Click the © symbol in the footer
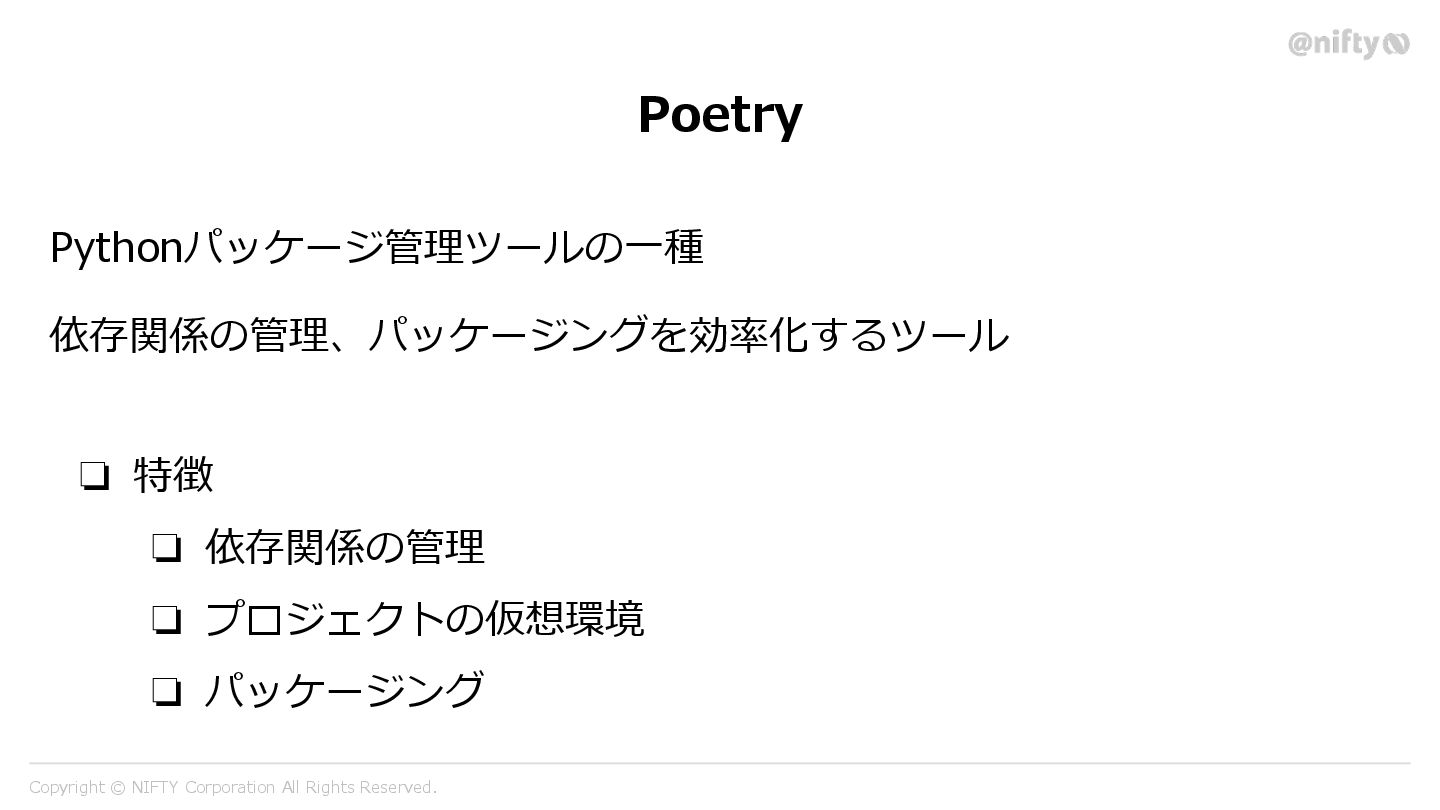 click(118, 788)
